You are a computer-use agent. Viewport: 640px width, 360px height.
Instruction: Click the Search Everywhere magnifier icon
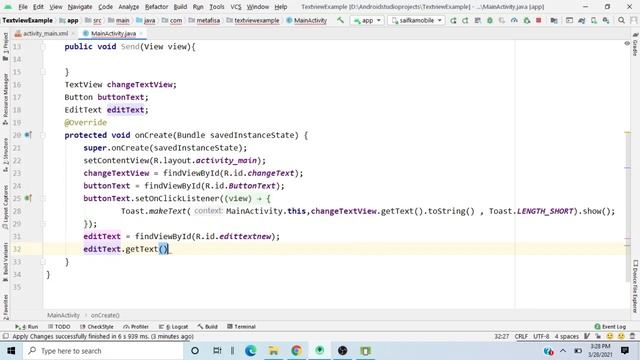point(621,20)
